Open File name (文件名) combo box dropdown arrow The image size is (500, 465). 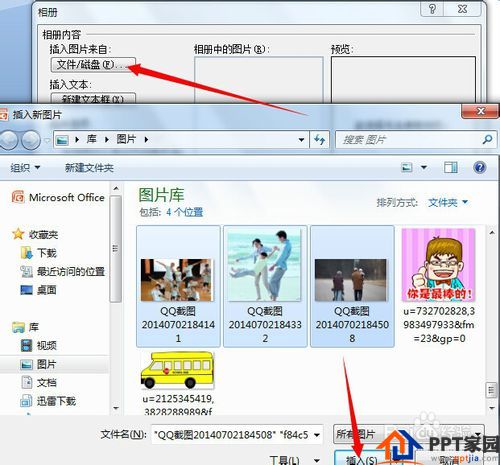coord(317,435)
